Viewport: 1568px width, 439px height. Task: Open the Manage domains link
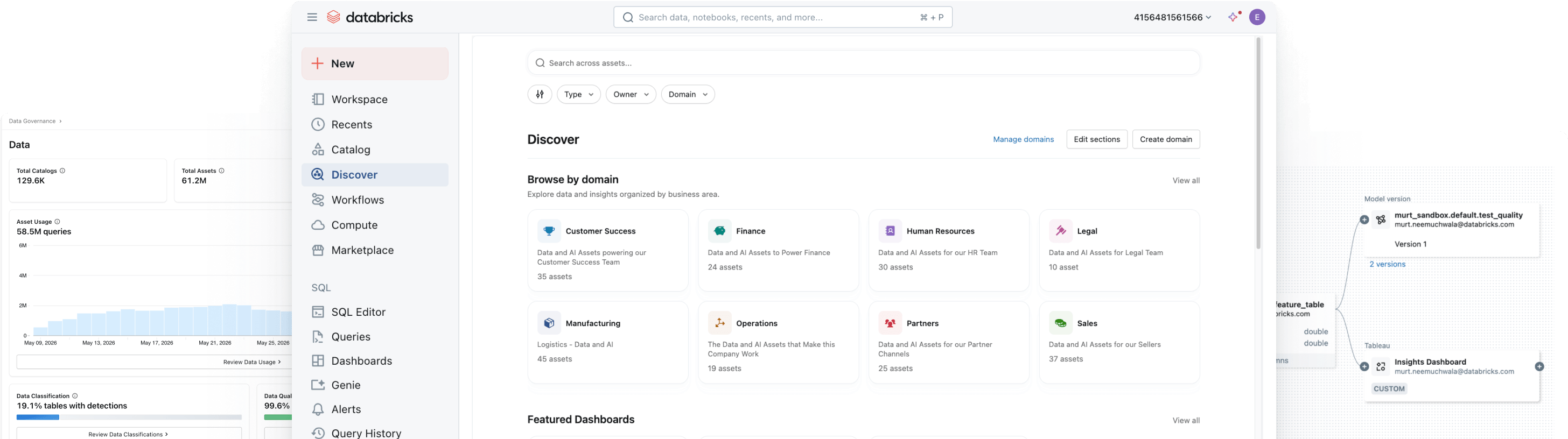tap(1023, 139)
